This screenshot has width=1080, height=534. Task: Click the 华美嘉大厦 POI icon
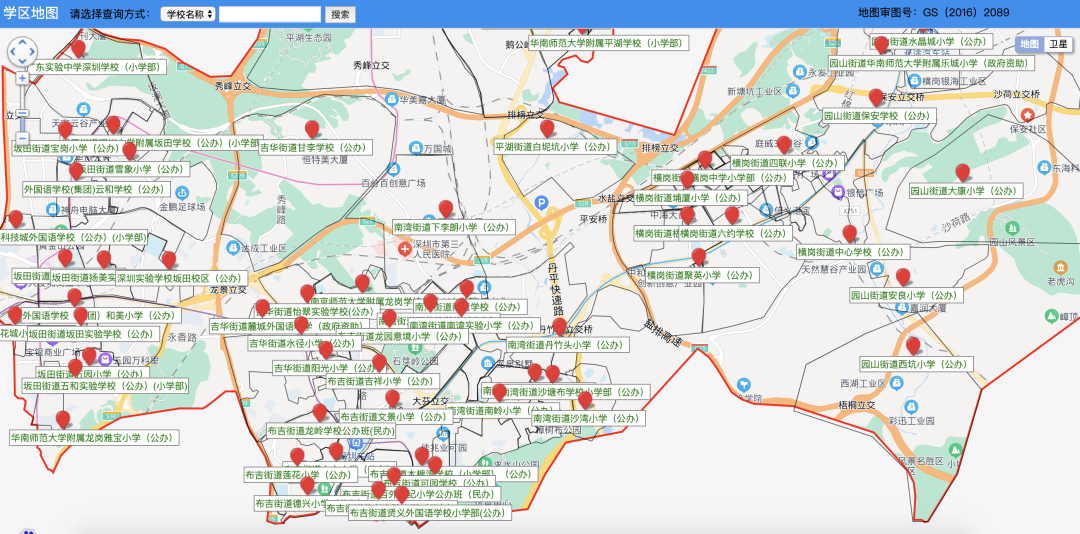(391, 99)
